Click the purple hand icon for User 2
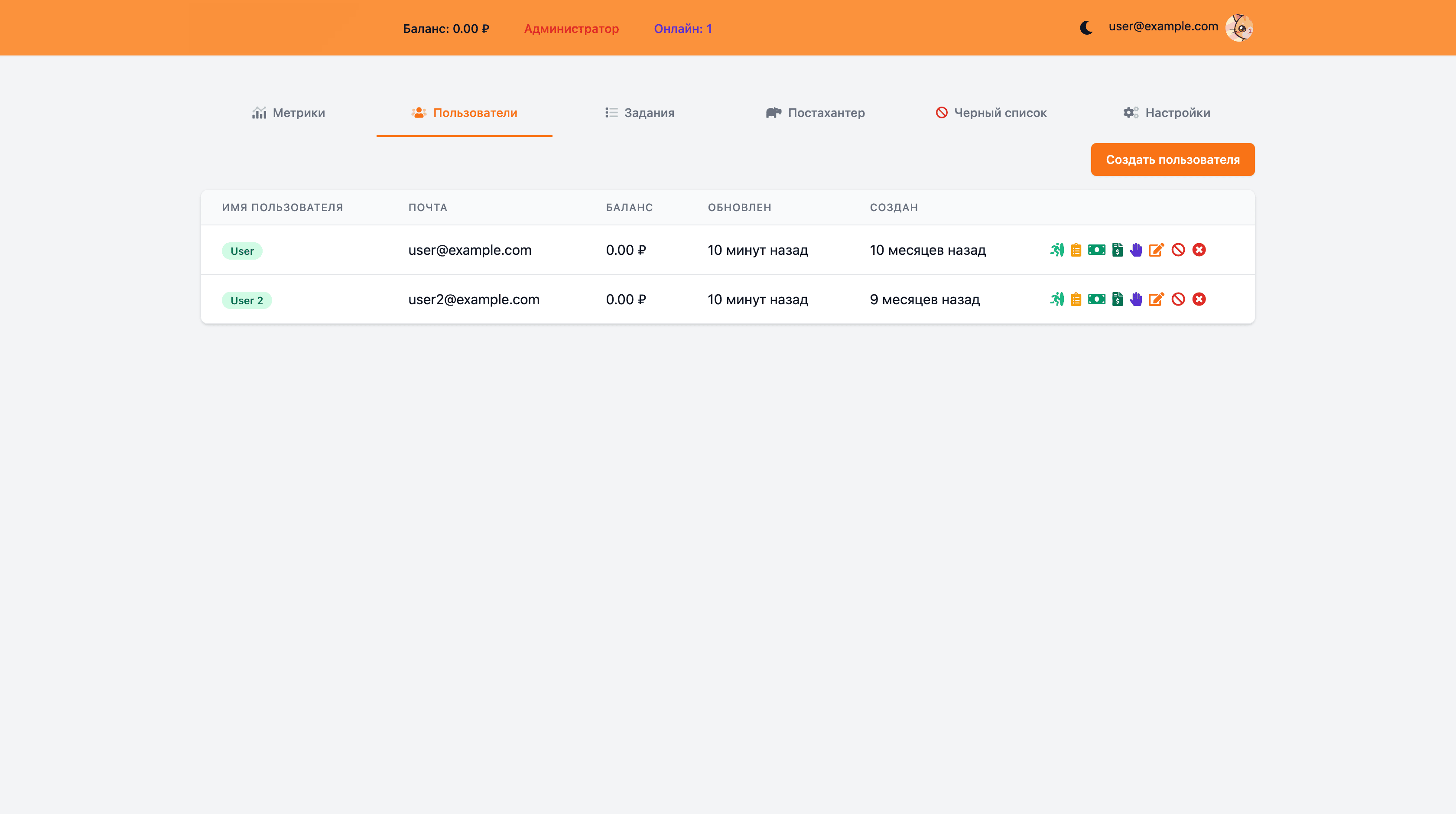Image resolution: width=1456 pixels, height=814 pixels. [1136, 299]
